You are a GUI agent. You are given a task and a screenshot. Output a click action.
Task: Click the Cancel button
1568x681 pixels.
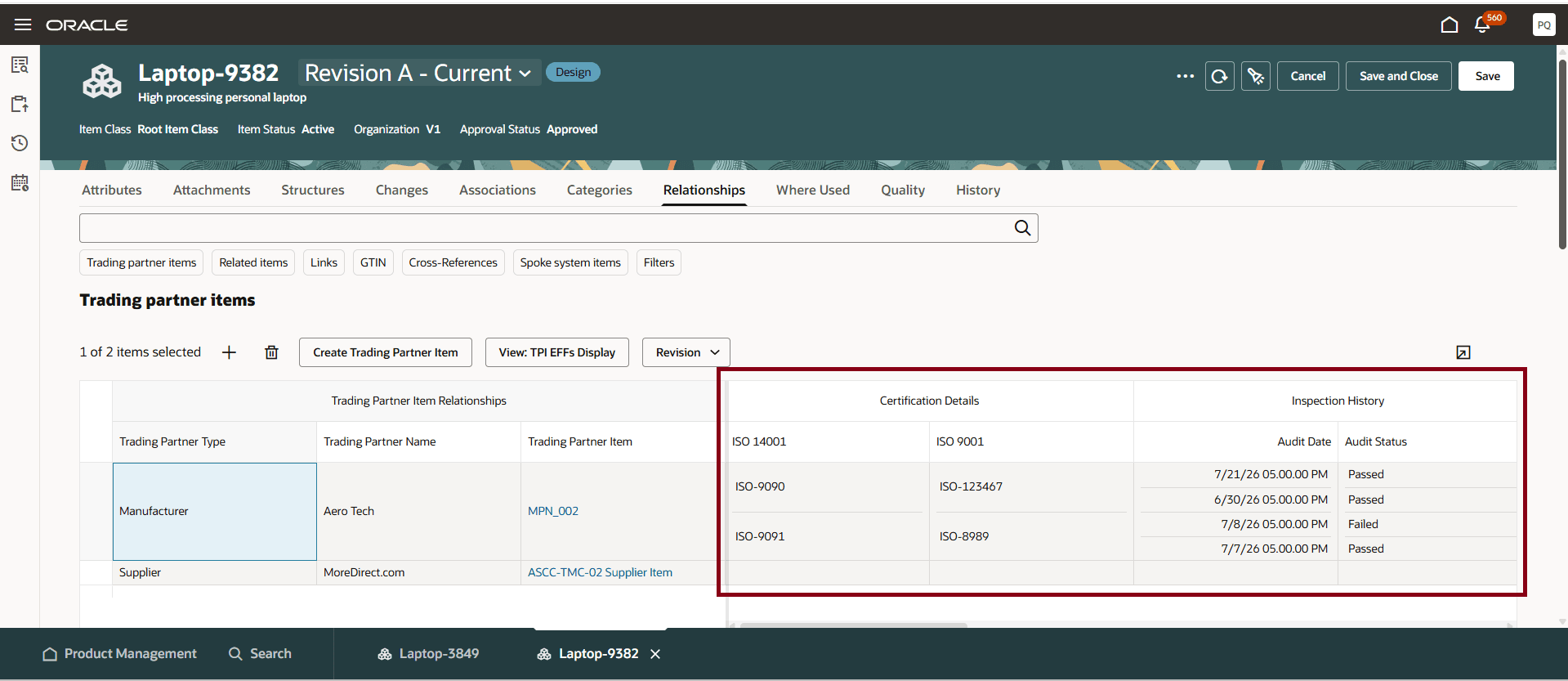[x=1308, y=76]
